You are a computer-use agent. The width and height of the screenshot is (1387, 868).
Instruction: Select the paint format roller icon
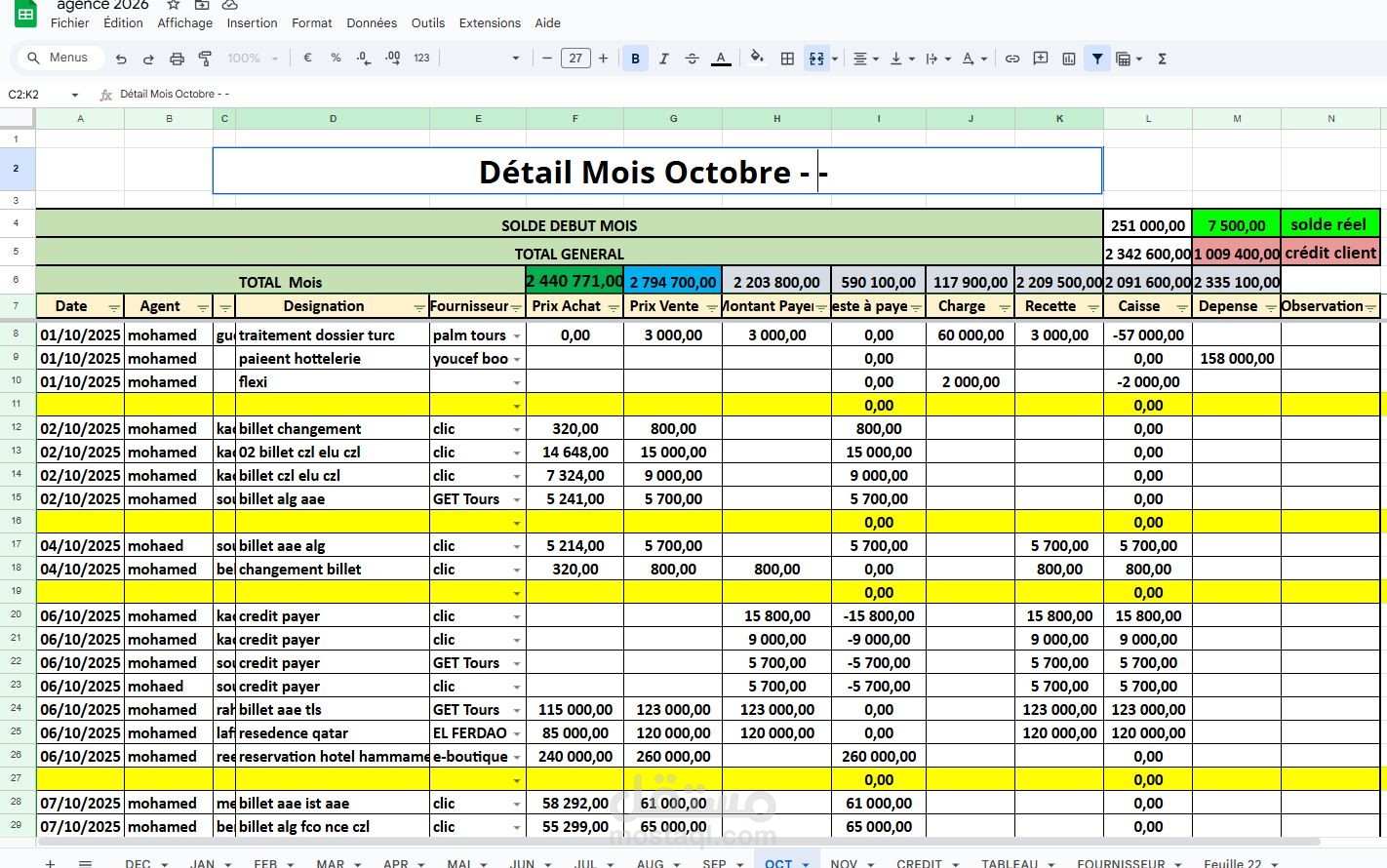tap(205, 59)
